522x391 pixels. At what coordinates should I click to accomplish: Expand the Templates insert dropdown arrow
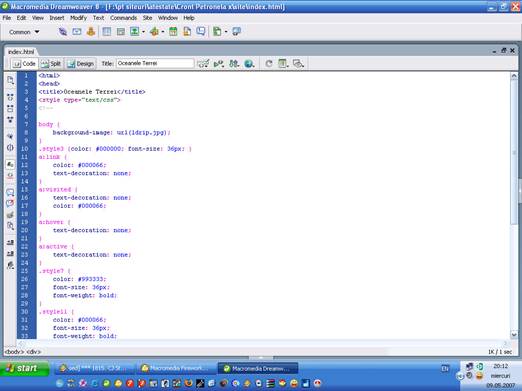226,32
